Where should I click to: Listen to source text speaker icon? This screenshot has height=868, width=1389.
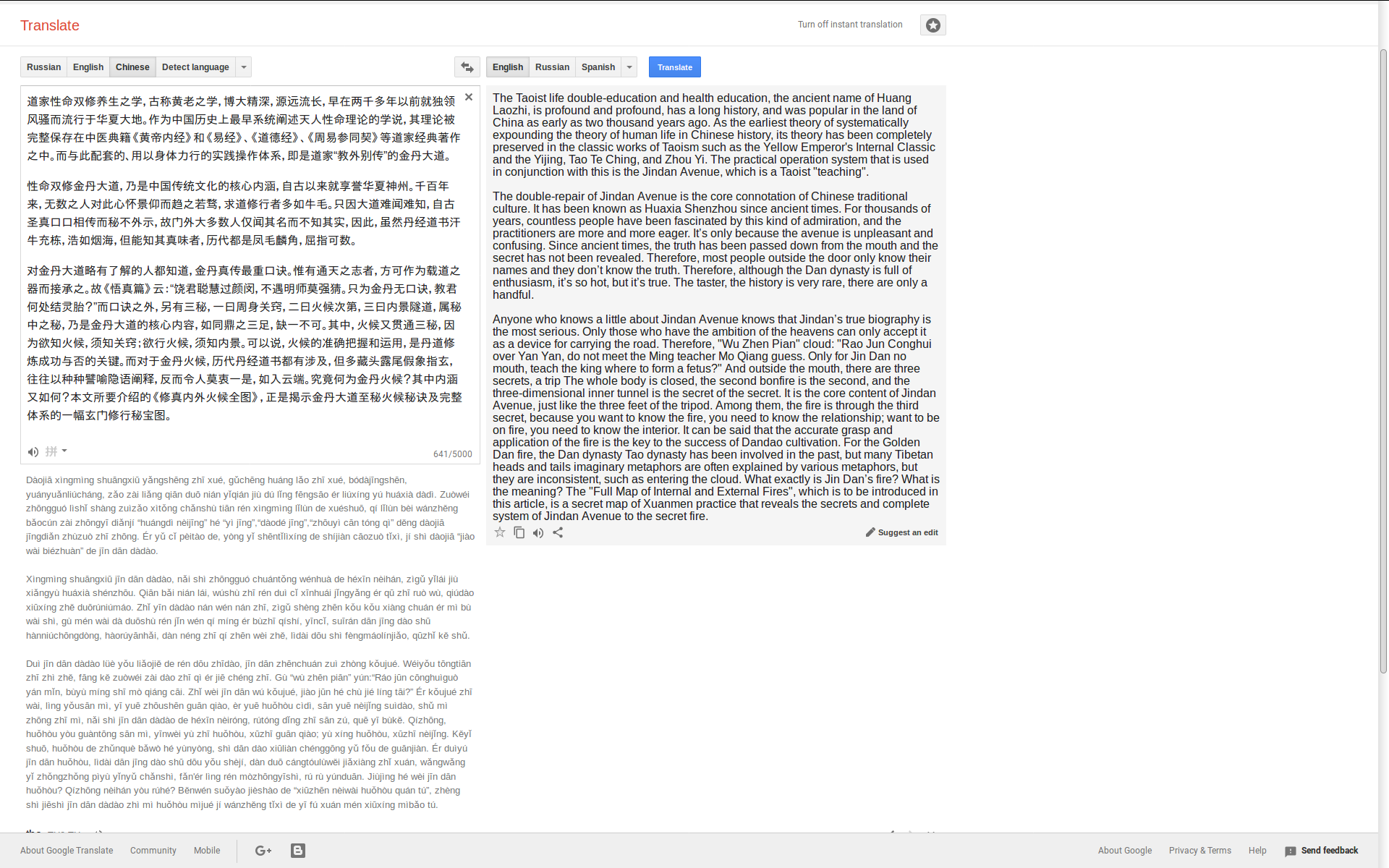pos(33,452)
